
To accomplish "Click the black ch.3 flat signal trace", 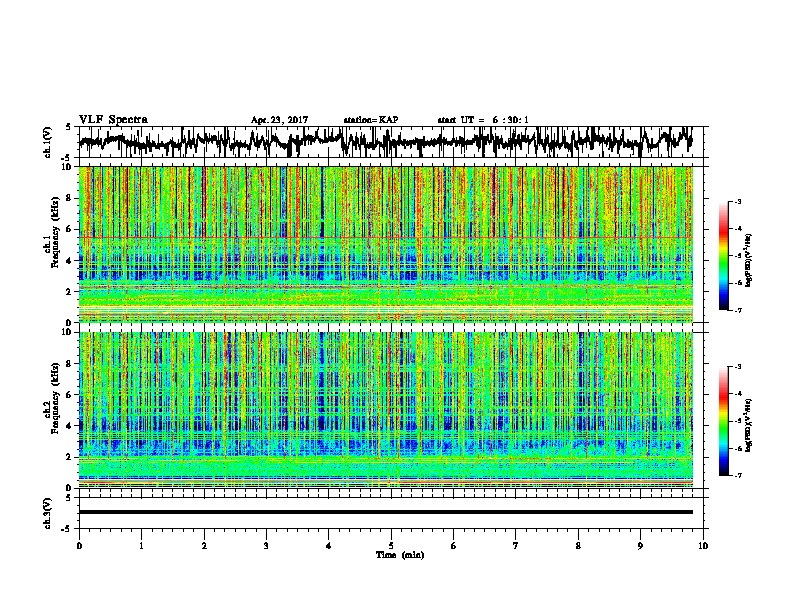I will (385, 512).
